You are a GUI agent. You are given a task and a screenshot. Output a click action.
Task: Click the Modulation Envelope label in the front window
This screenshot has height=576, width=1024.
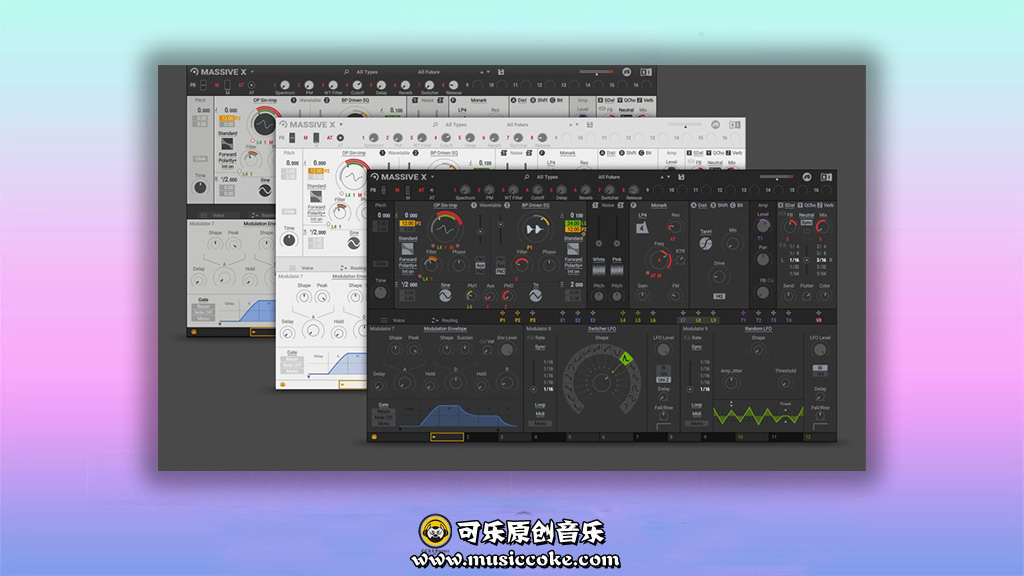tap(445, 328)
